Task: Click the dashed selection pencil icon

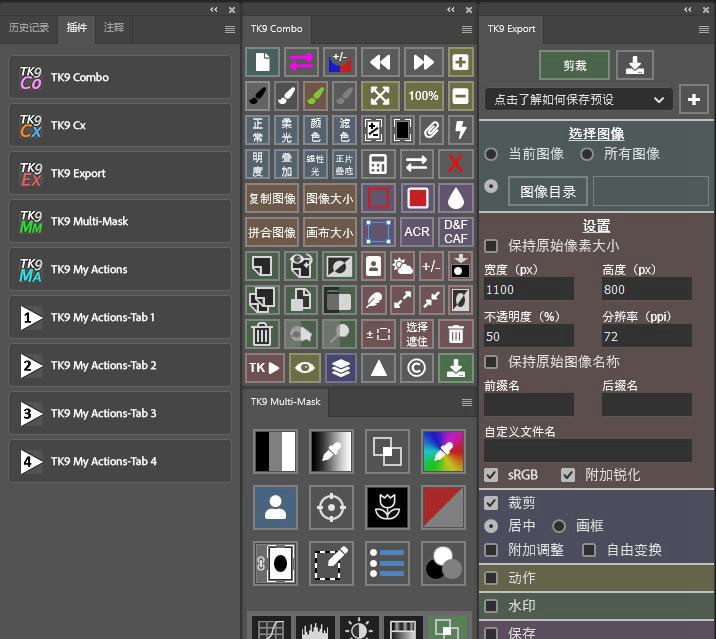Action: tap(332, 564)
